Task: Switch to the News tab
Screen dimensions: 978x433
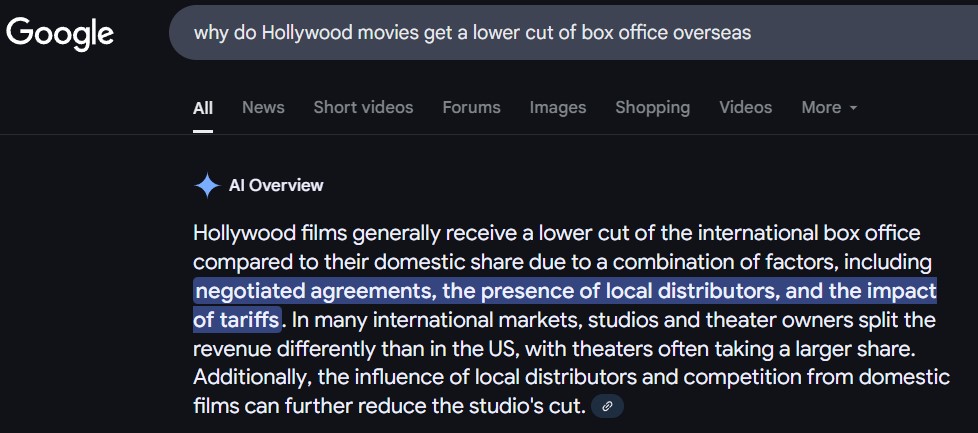Action: [263, 107]
